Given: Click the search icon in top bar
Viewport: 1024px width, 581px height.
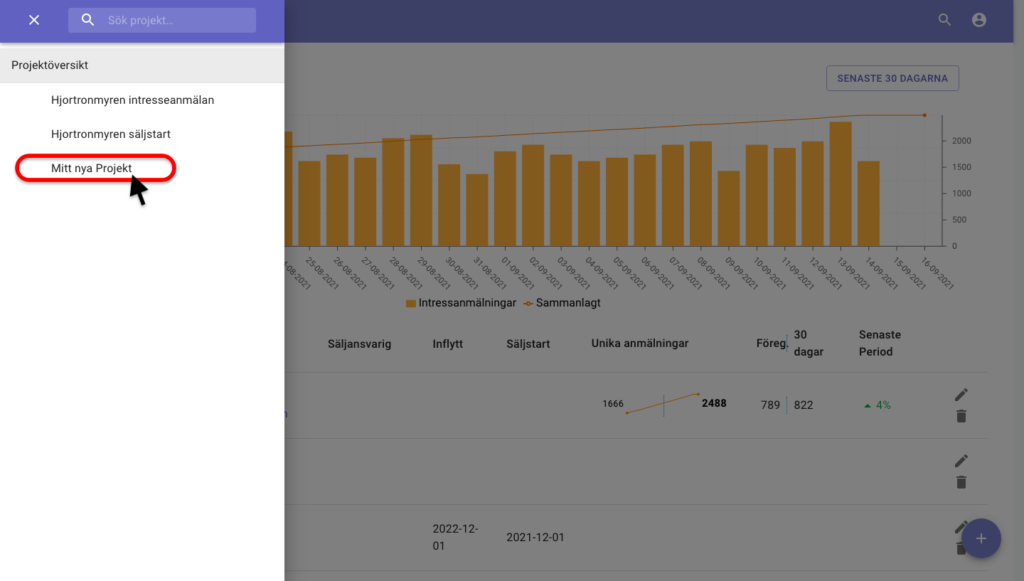Looking at the screenshot, I should 944,20.
